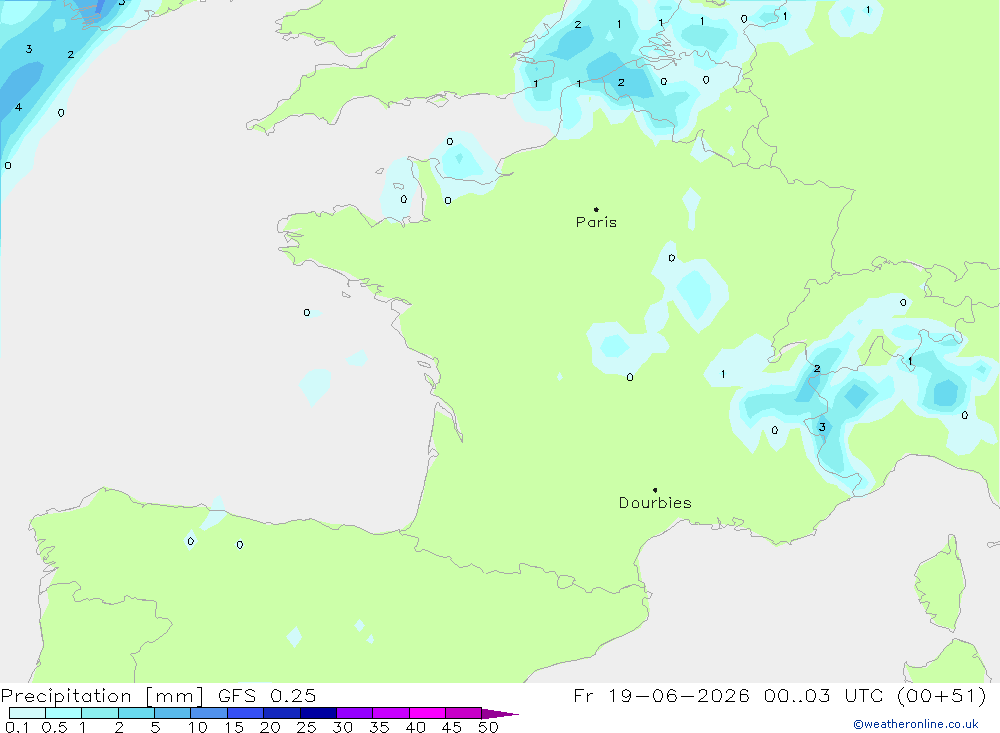This screenshot has width=1000, height=733.
Task: Open the weatheronline.co.uk copyright link
Action: click(x=916, y=724)
